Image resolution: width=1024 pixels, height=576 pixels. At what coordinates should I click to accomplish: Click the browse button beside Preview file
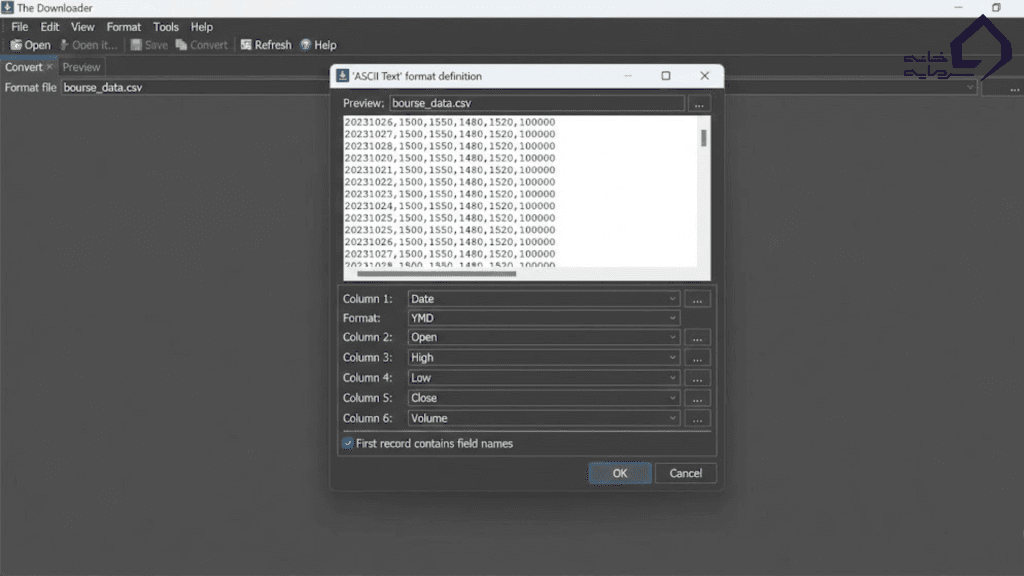tap(699, 103)
